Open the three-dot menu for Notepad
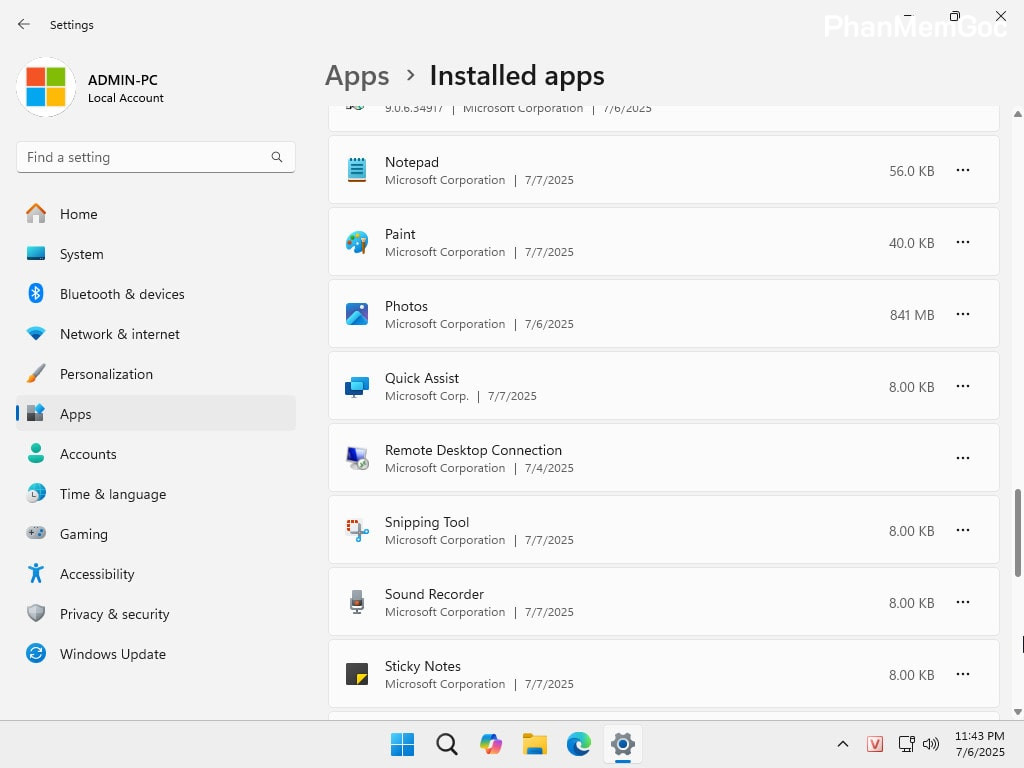Image resolution: width=1024 pixels, height=768 pixels. 962,170
